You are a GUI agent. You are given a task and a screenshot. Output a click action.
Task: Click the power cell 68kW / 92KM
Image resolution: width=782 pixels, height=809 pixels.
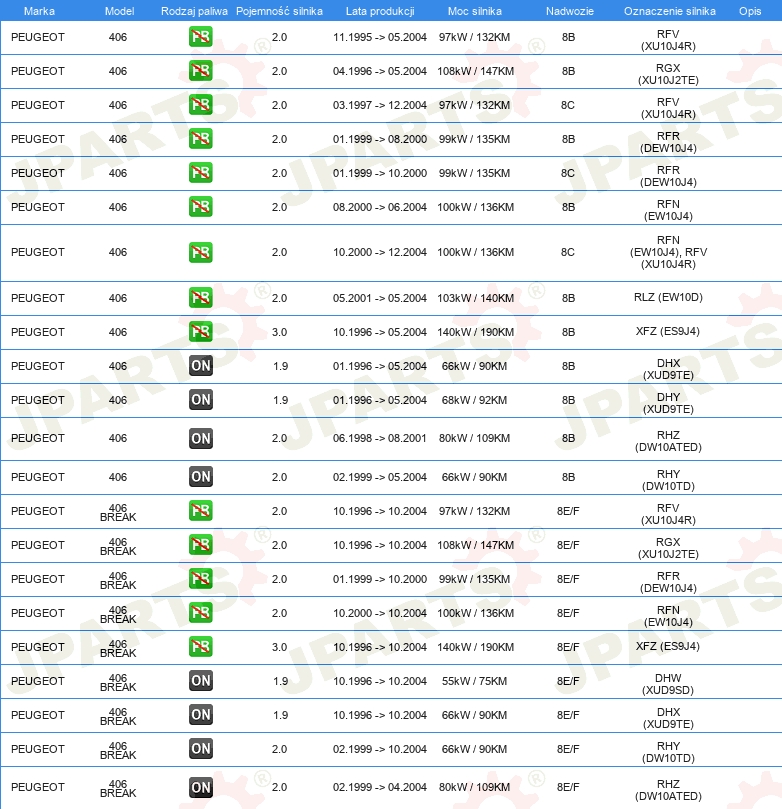click(474, 400)
